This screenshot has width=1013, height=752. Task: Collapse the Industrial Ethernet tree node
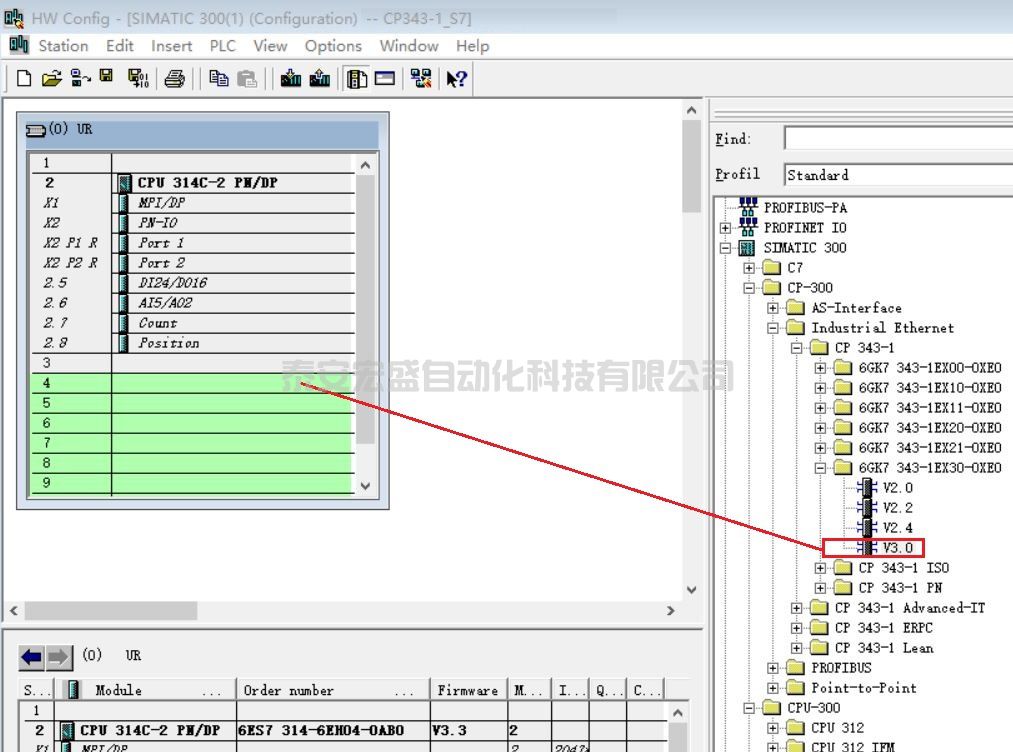pyautogui.click(x=773, y=328)
